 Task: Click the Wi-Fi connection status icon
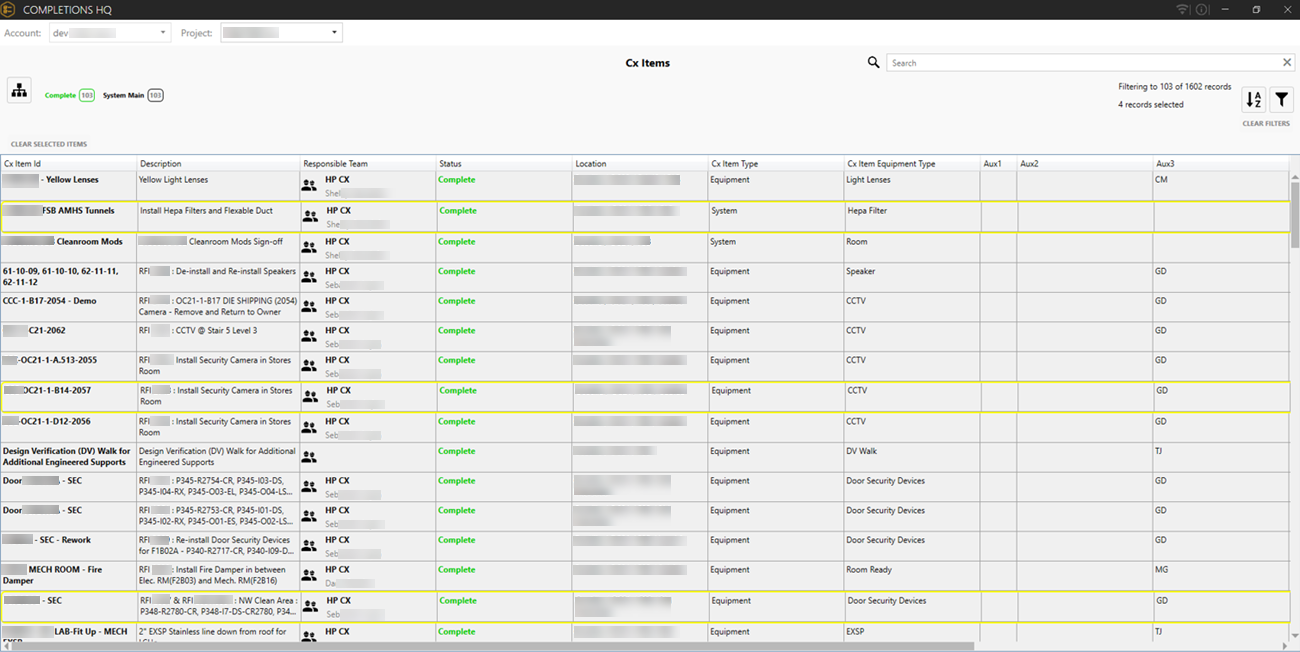tap(1182, 10)
